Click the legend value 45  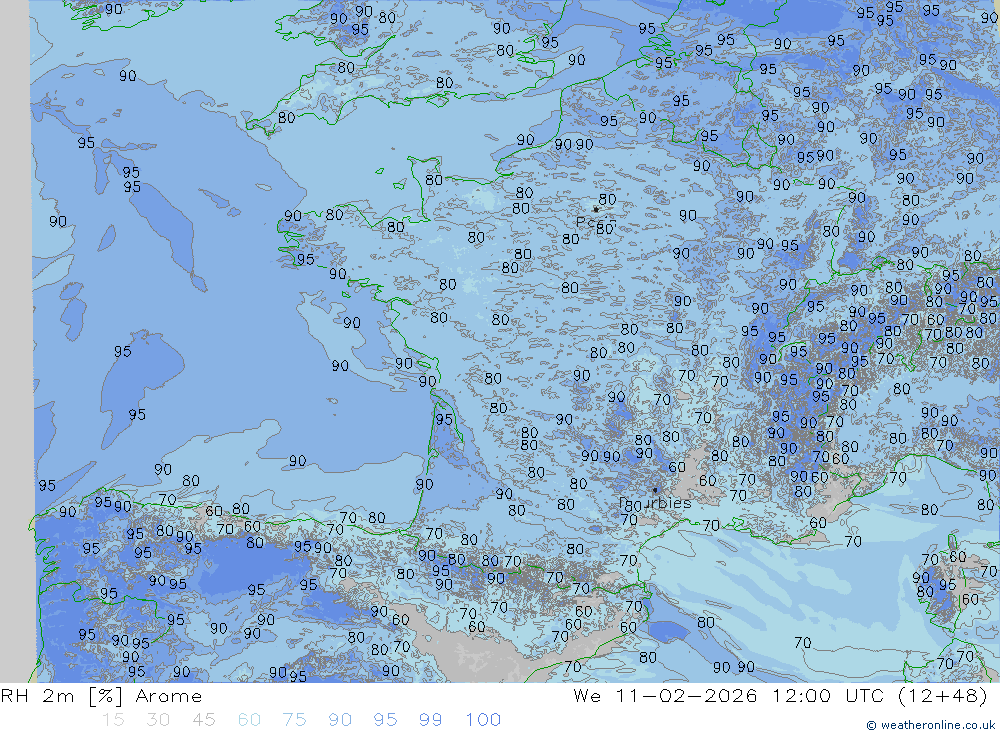click(203, 720)
